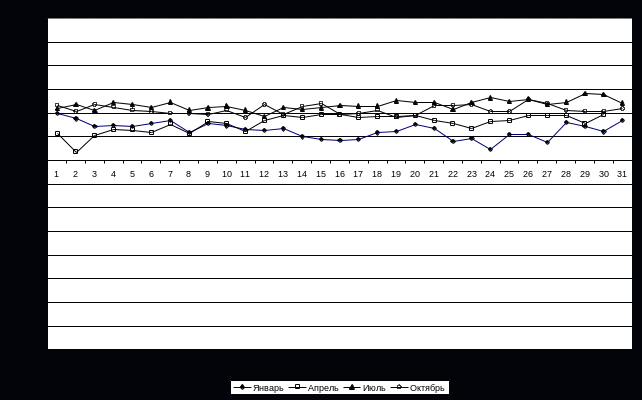Click the Апрель legend entry
This screenshot has width=642, height=400.
[314, 388]
